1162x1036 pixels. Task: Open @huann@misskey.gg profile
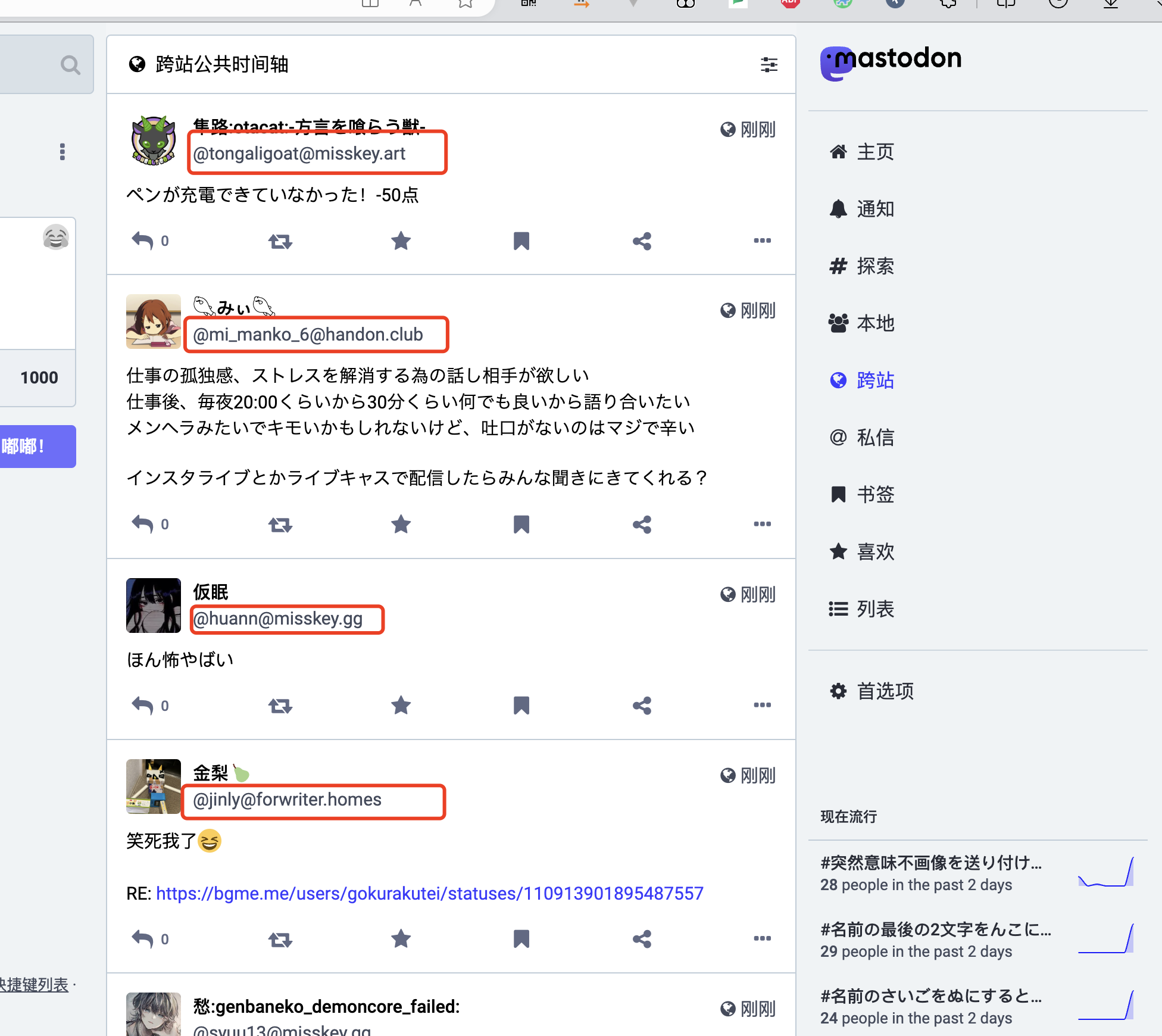pyautogui.click(x=278, y=619)
